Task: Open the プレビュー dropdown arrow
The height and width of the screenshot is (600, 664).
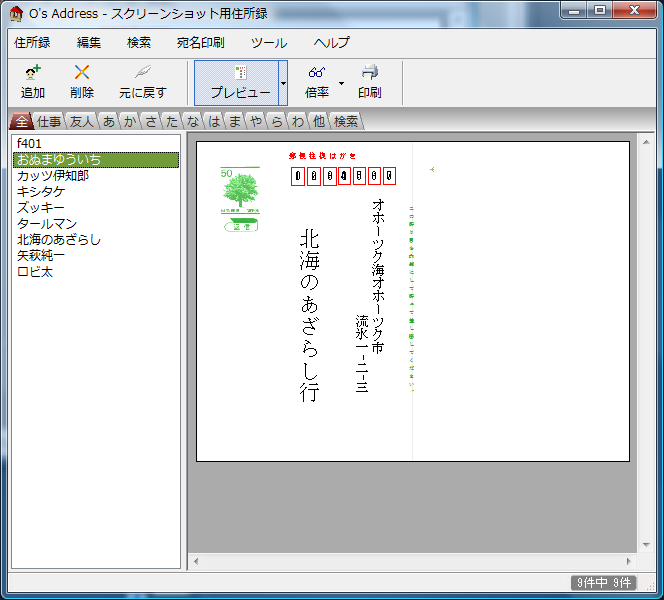Action: click(x=283, y=82)
